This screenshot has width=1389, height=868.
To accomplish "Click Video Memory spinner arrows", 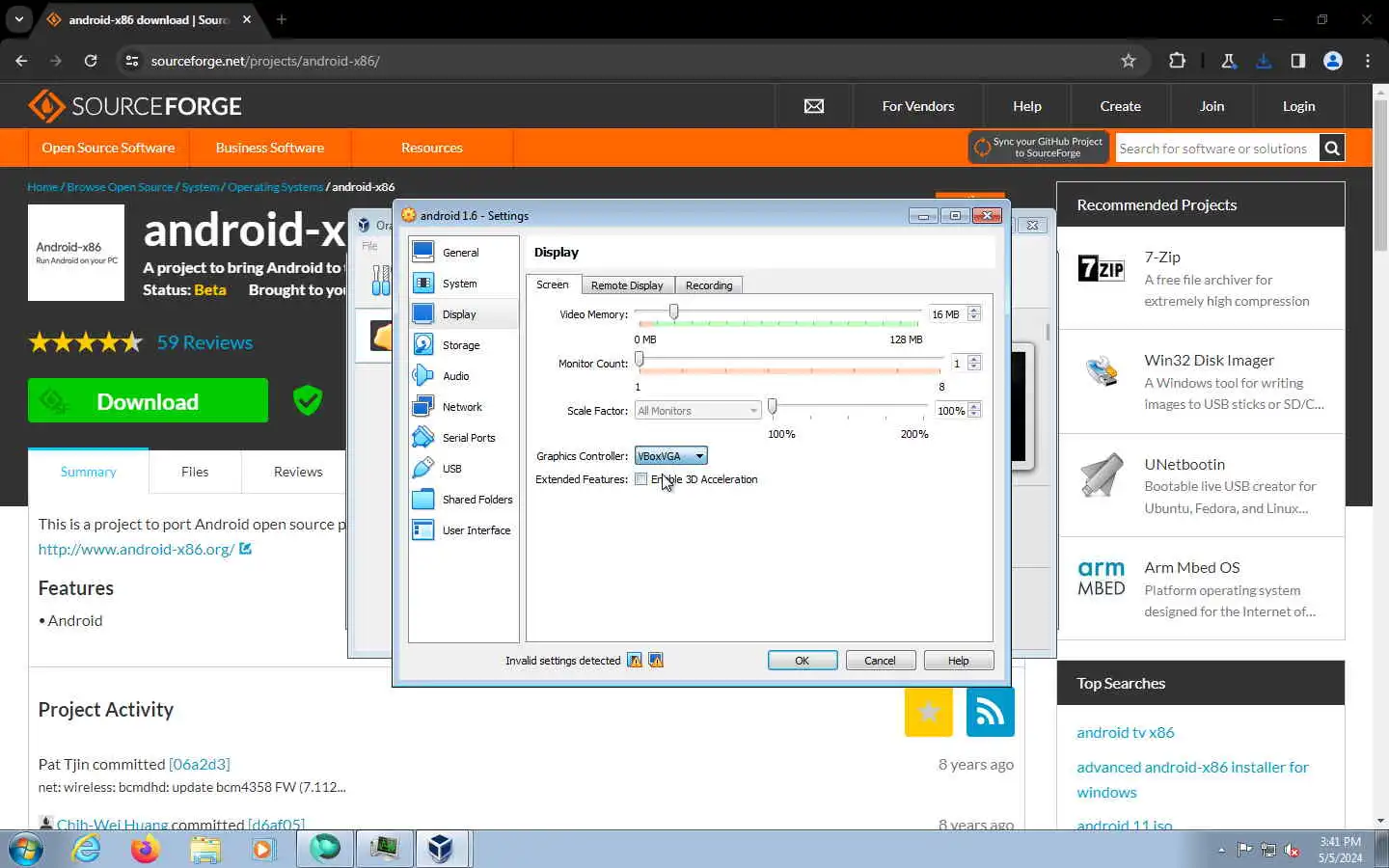I will tap(974, 314).
